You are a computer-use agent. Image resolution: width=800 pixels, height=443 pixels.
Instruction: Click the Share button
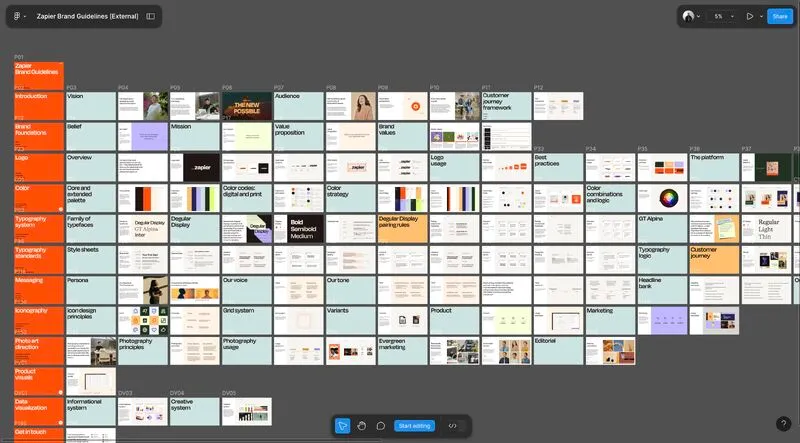[780, 16]
